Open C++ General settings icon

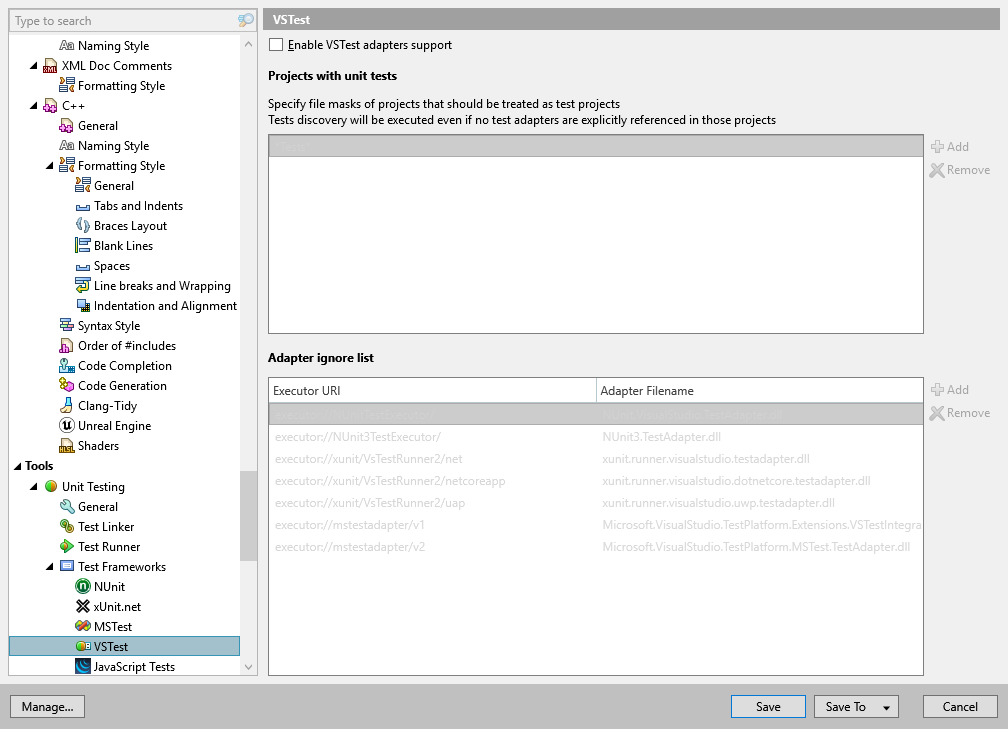click(66, 126)
